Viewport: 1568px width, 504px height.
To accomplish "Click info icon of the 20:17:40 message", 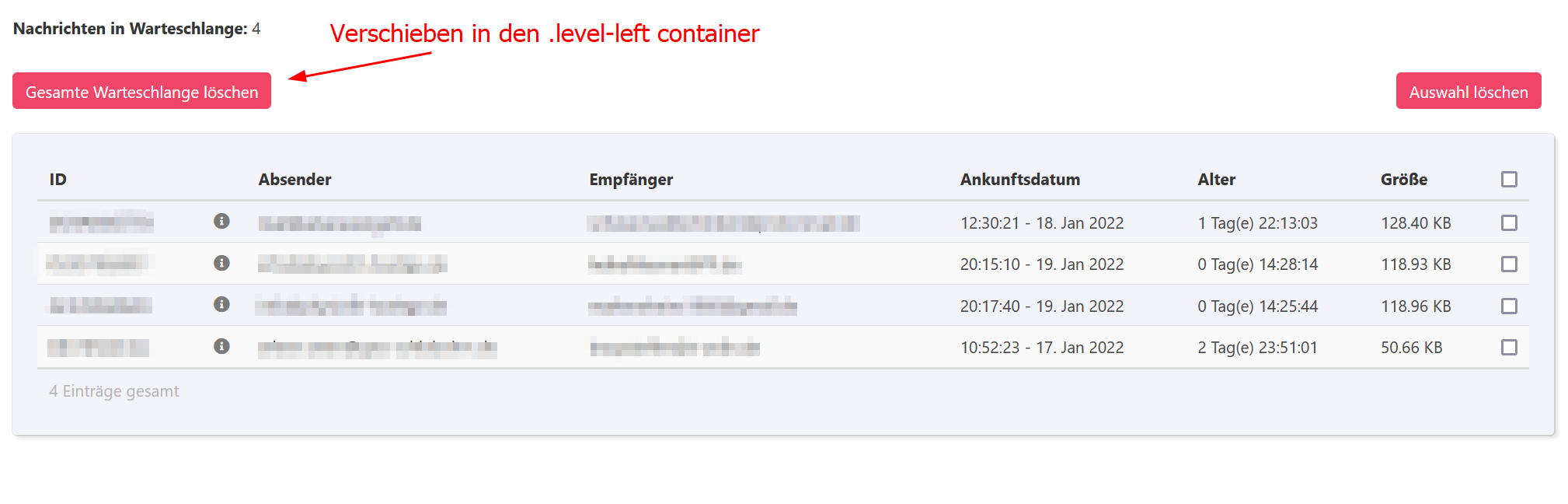I will (x=221, y=304).
